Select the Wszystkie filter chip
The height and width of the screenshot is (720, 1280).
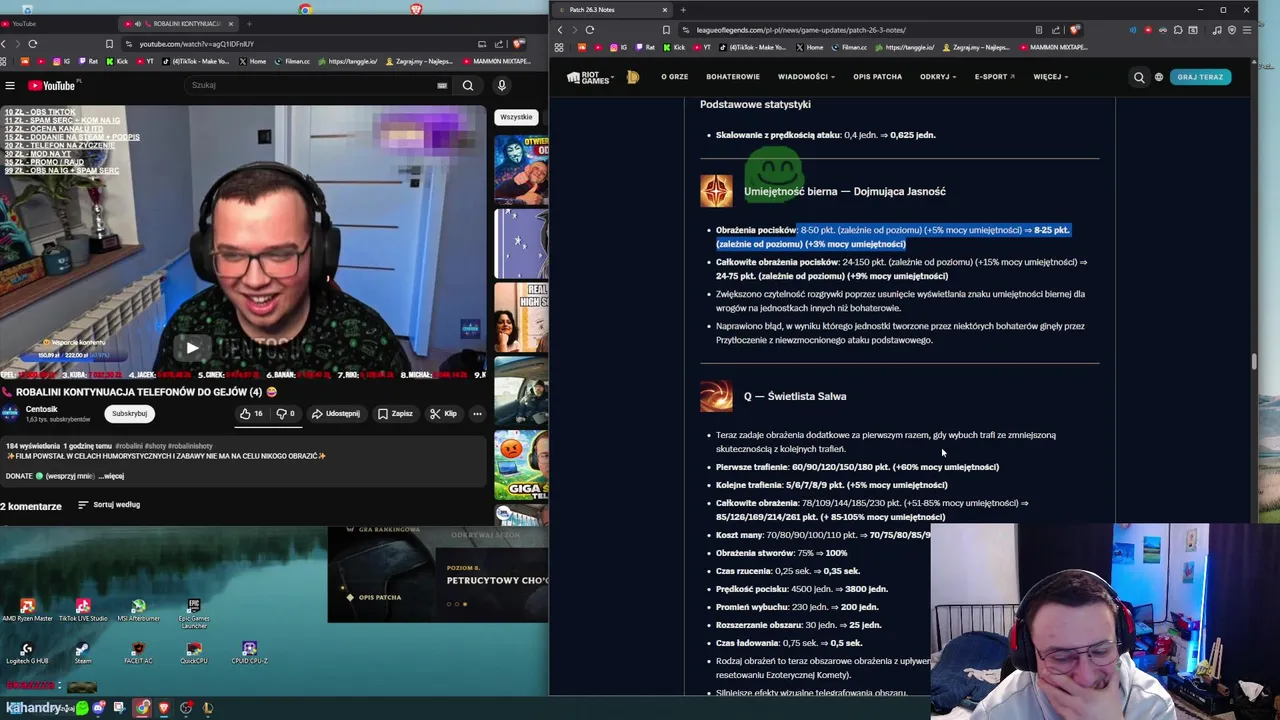(x=516, y=117)
